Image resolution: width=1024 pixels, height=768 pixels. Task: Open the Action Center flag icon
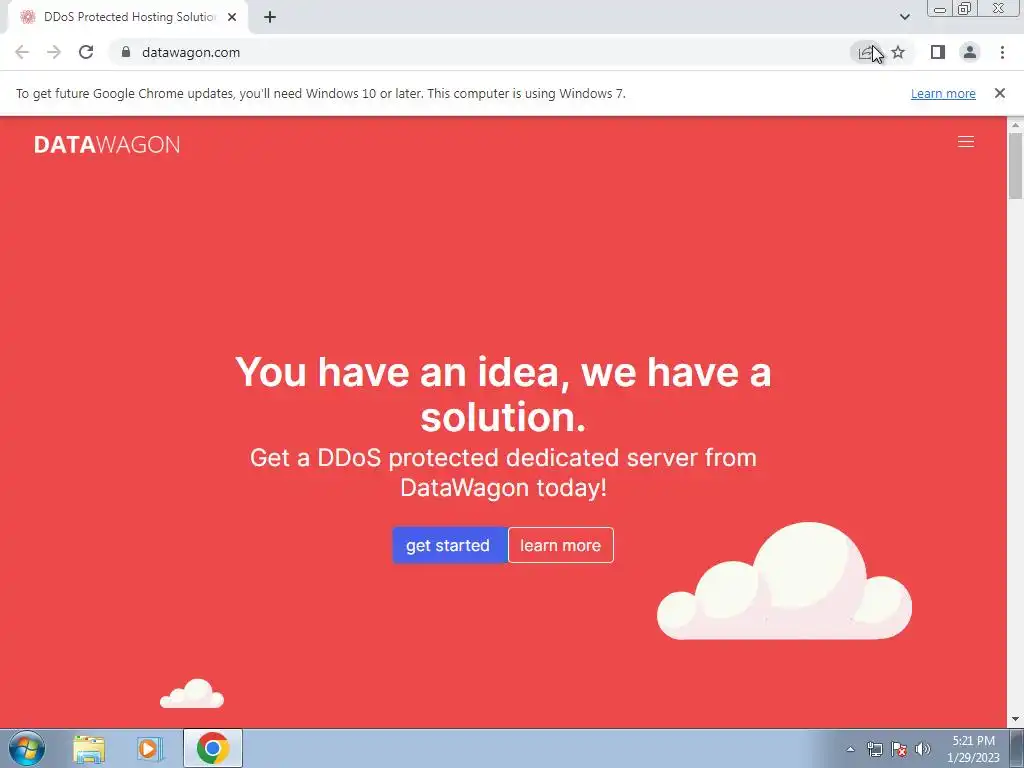point(899,749)
